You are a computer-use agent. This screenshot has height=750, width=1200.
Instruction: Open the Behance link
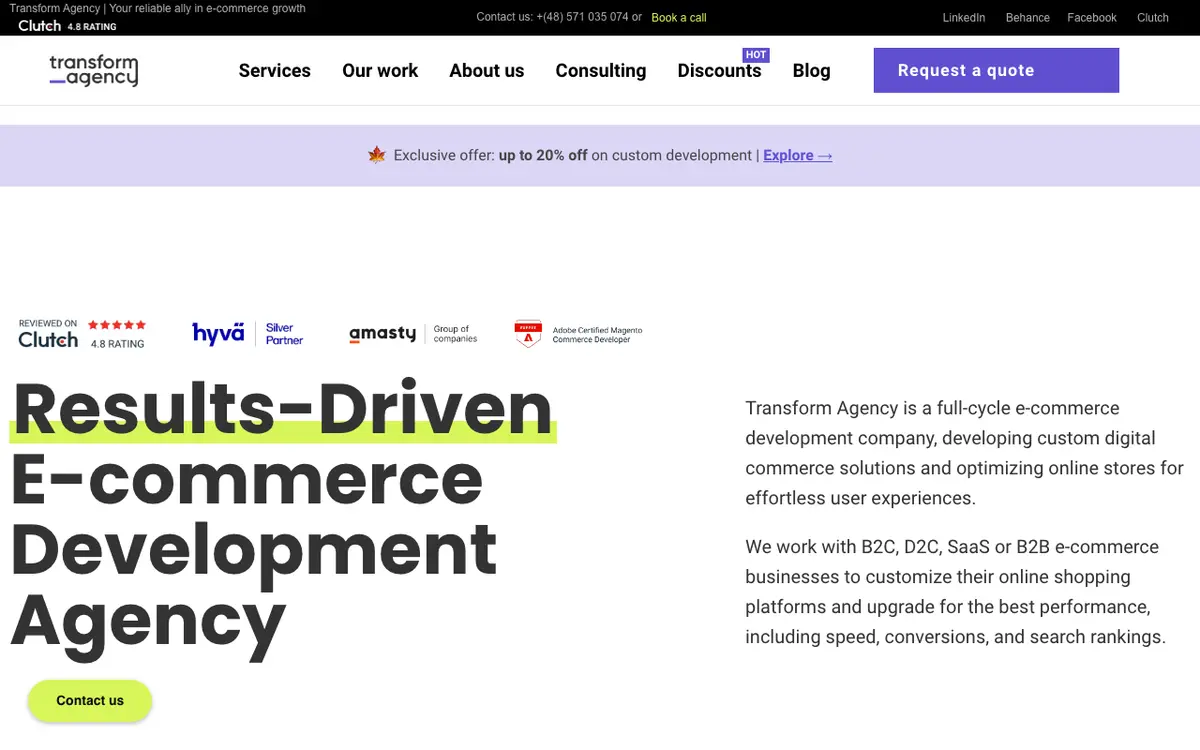click(x=1028, y=18)
